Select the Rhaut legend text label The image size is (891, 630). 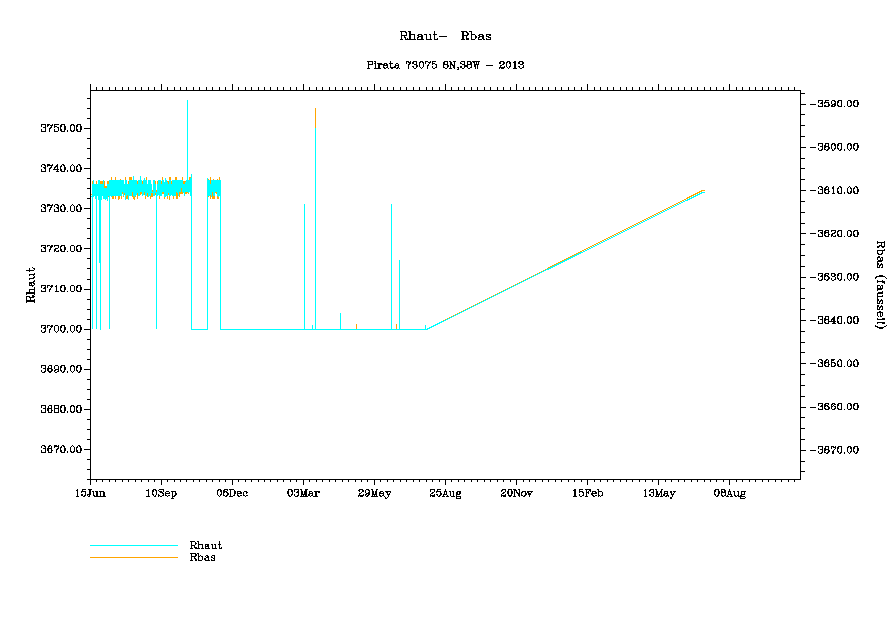tap(205, 545)
